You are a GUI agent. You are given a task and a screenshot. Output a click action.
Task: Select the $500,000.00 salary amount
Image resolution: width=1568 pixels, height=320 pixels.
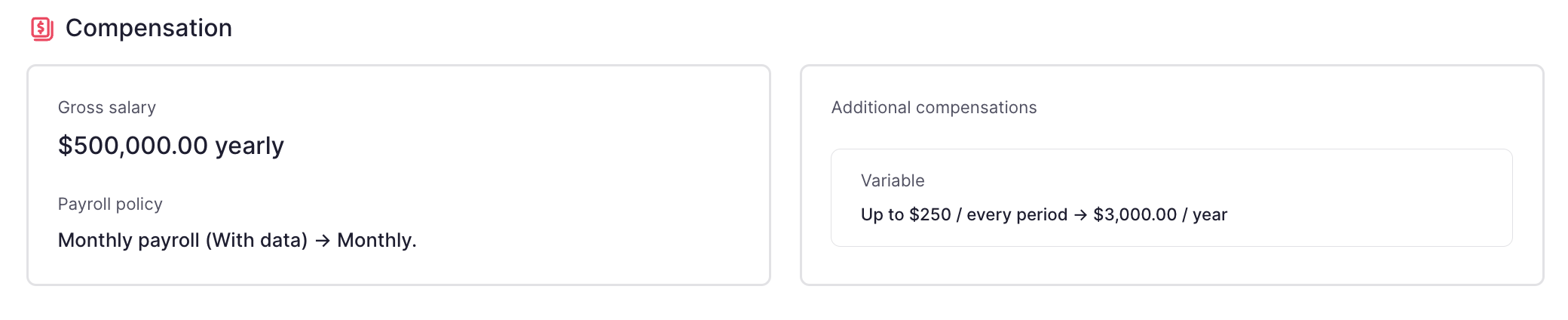click(133, 145)
